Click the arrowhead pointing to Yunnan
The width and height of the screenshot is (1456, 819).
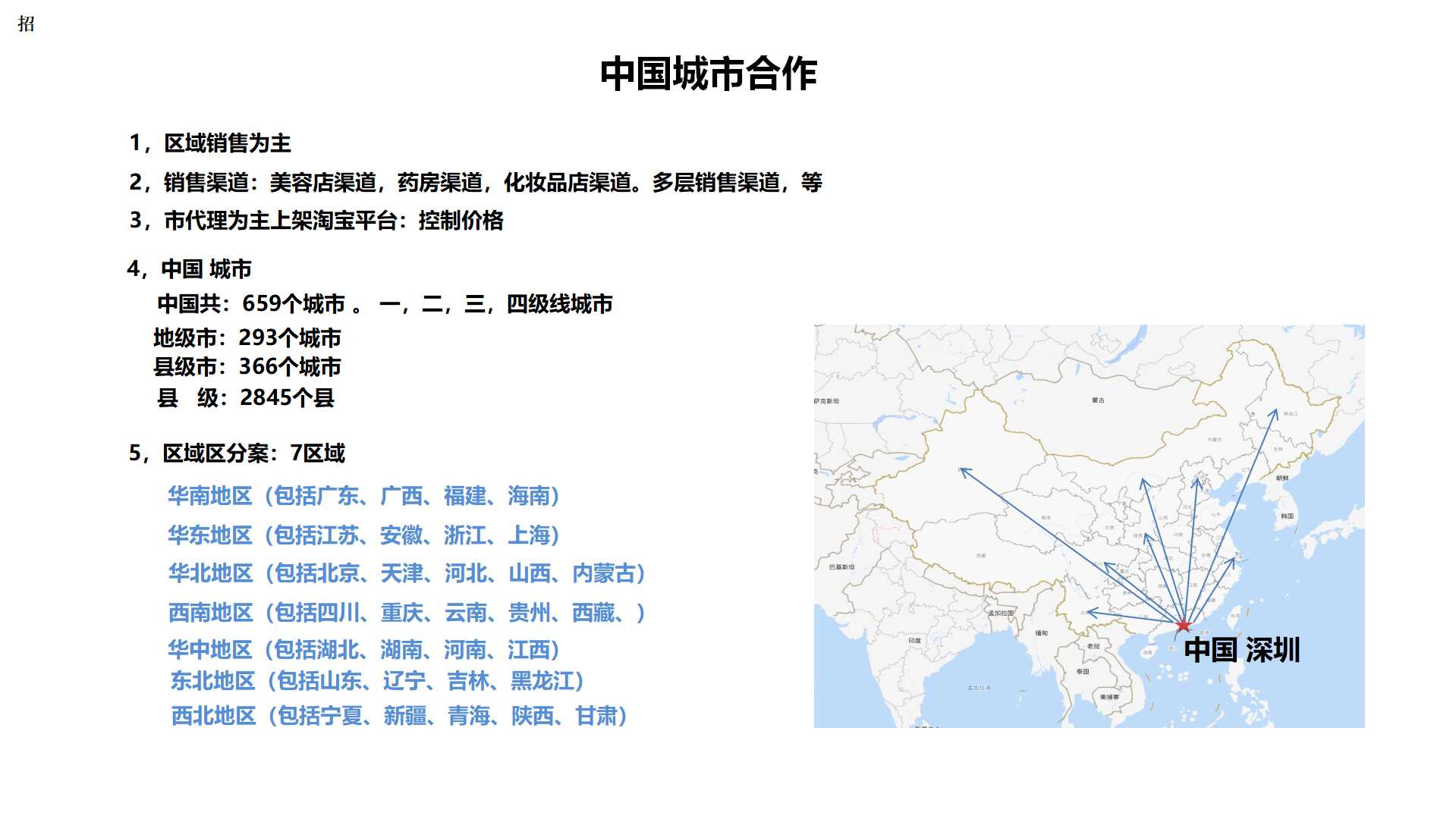point(1090,612)
